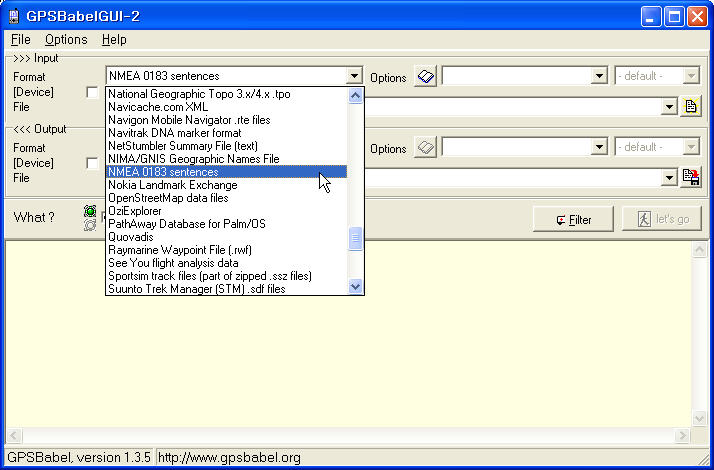The width and height of the screenshot is (714, 470).
Task: Expand Output Options dropdown
Action: coord(599,147)
